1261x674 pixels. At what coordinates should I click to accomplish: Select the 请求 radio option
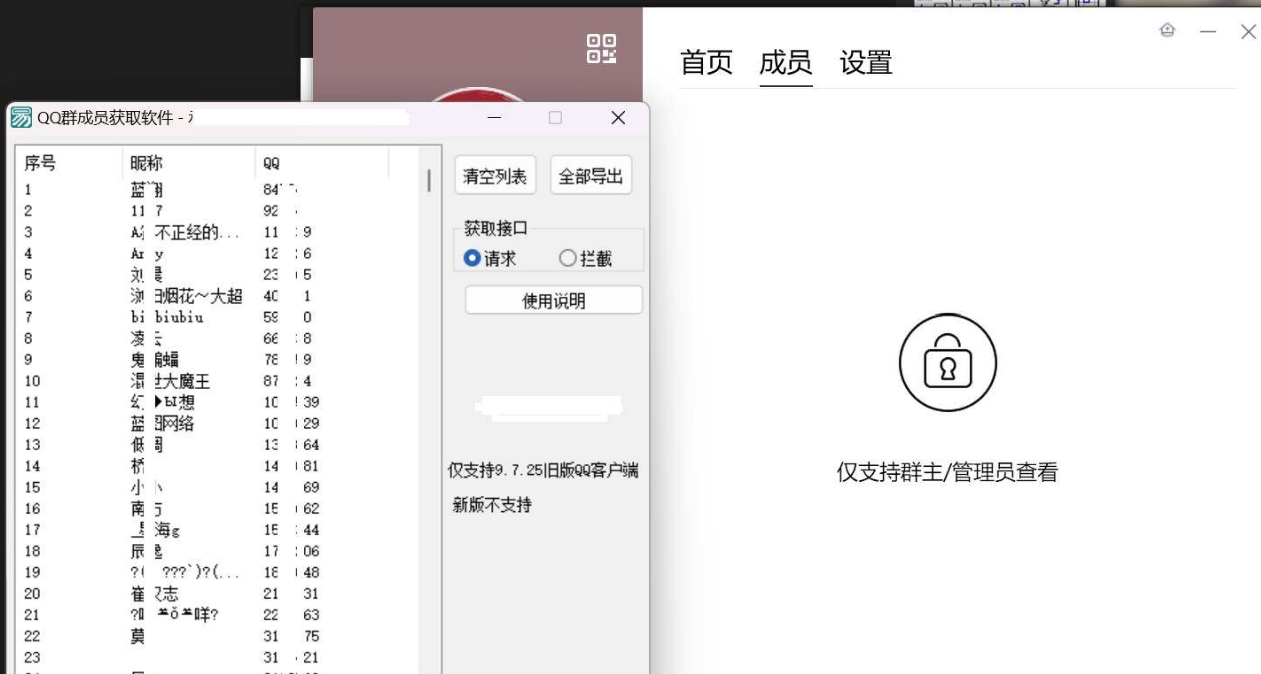[x=473, y=258]
